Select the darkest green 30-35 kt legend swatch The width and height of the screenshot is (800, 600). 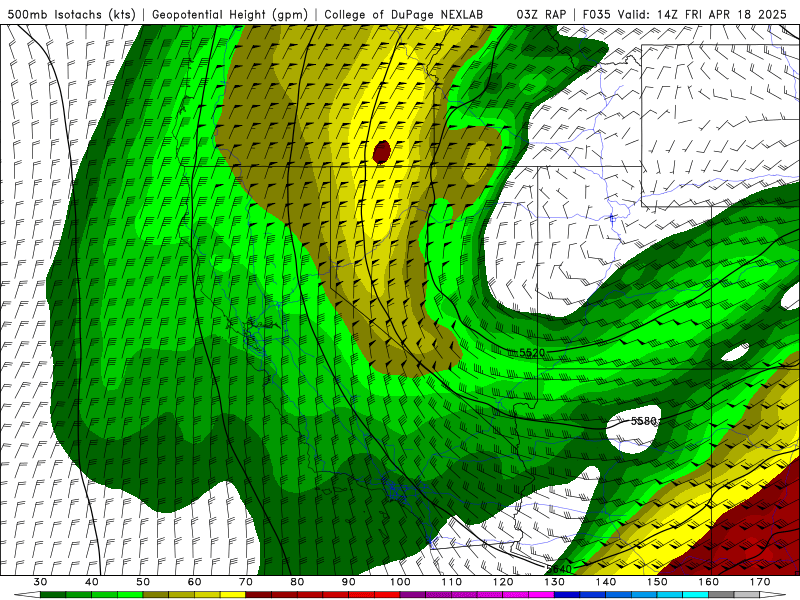coord(53,595)
